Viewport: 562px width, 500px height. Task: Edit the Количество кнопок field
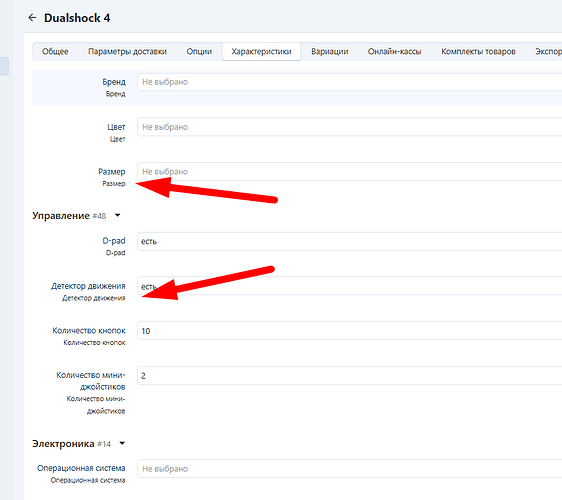coord(349,331)
